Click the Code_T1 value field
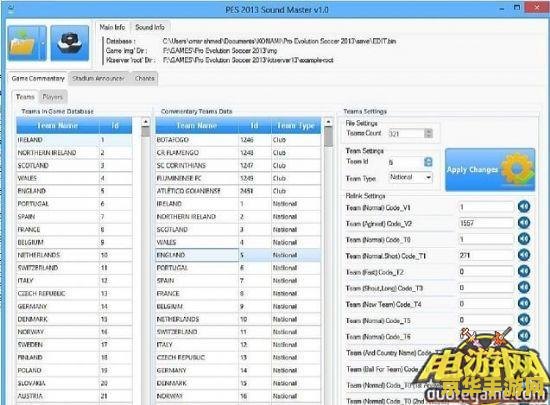This screenshot has height=405, width=550. tap(486, 255)
